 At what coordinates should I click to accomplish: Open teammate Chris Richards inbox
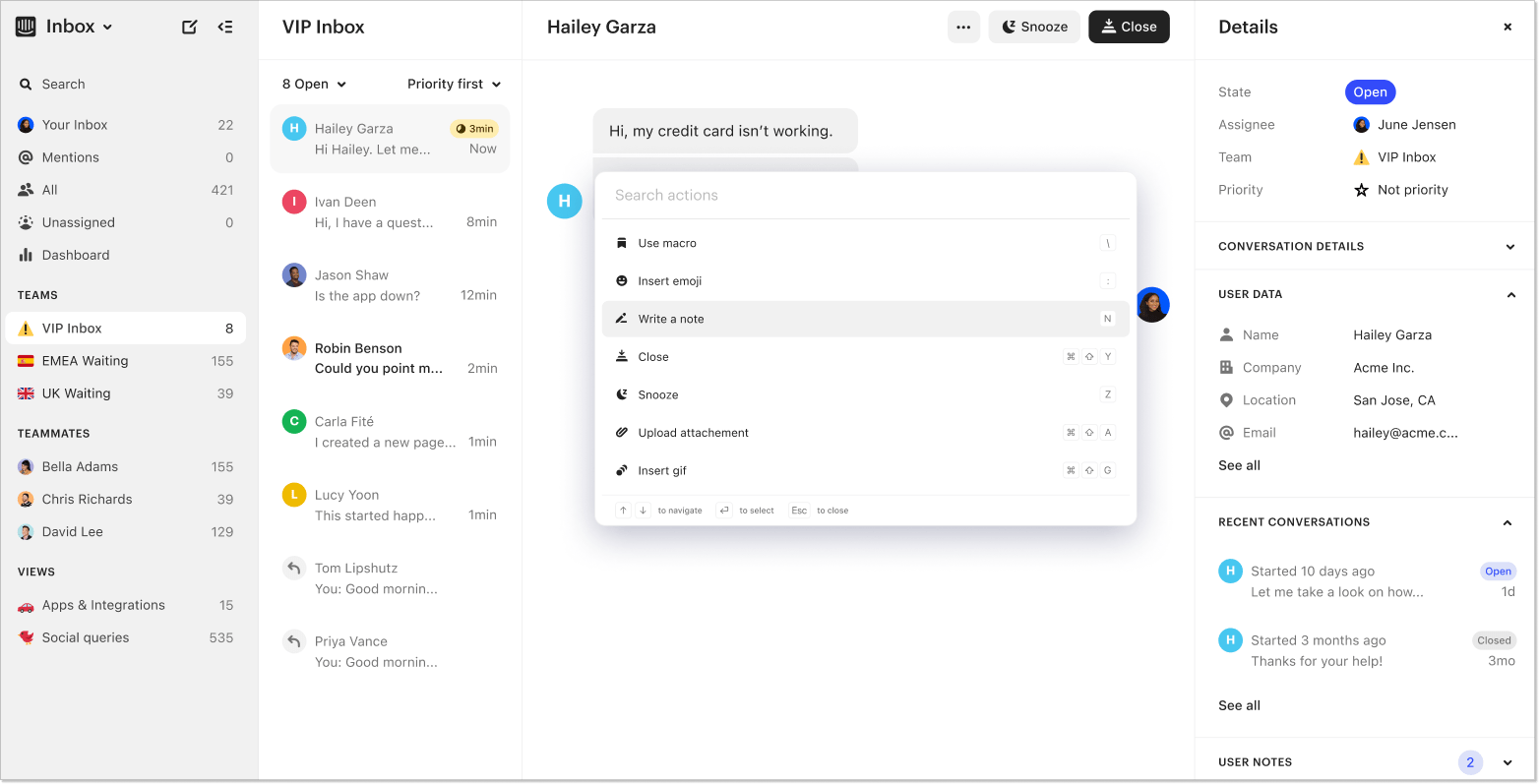(x=126, y=500)
